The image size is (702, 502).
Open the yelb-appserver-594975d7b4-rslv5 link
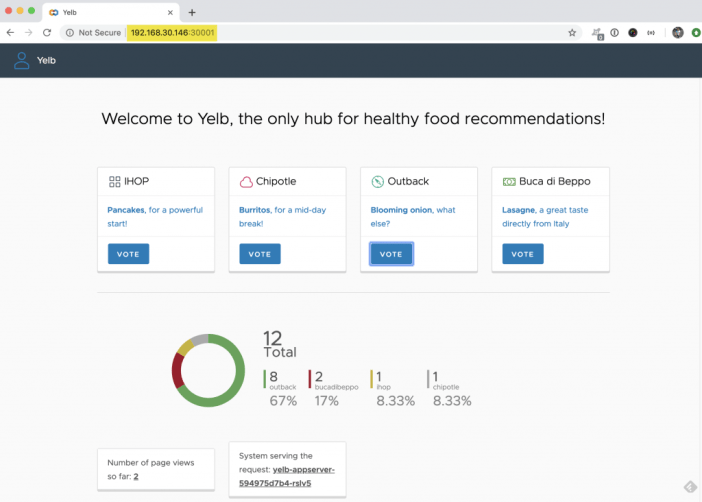point(287,476)
